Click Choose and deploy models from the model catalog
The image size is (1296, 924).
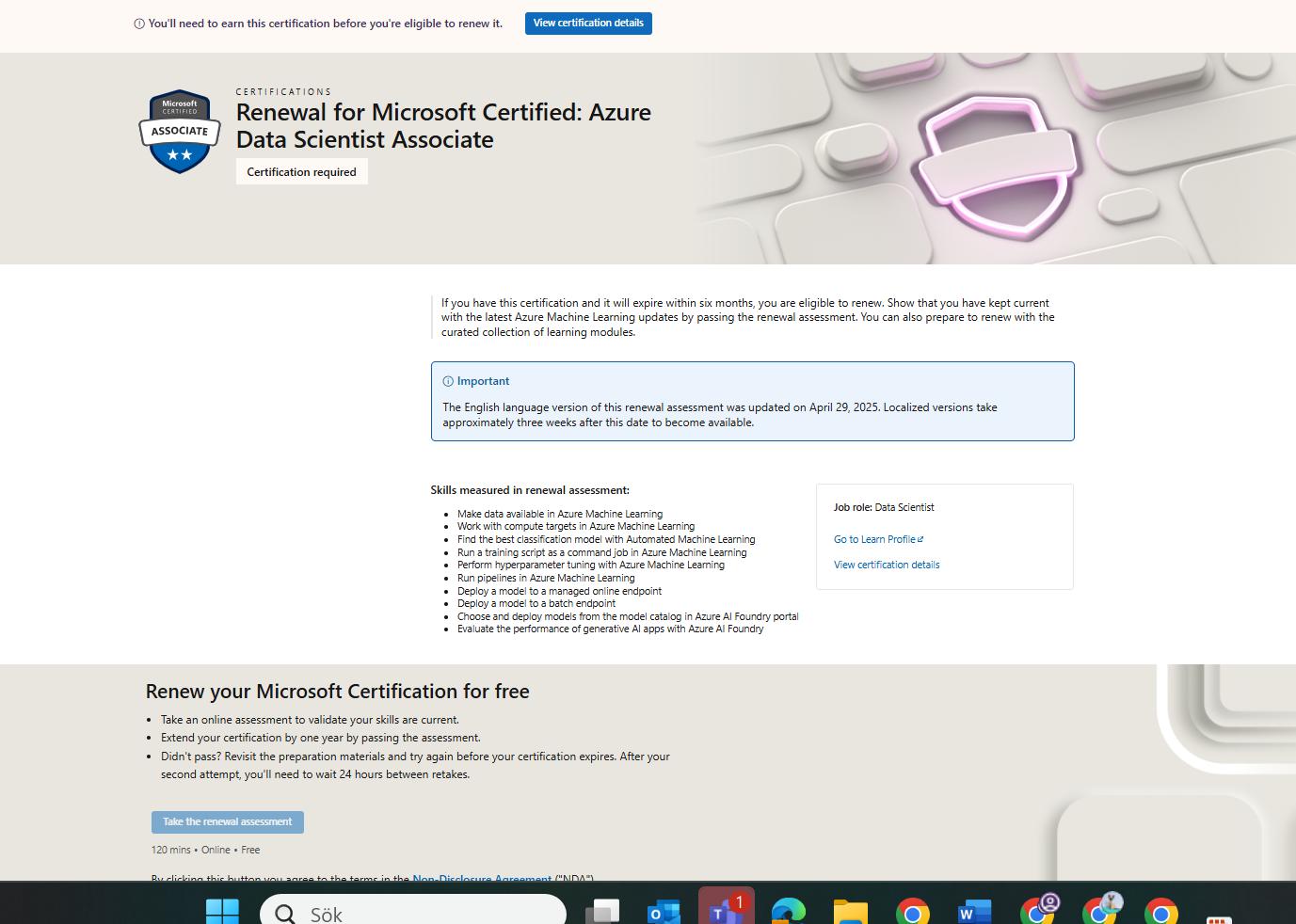coord(628,616)
